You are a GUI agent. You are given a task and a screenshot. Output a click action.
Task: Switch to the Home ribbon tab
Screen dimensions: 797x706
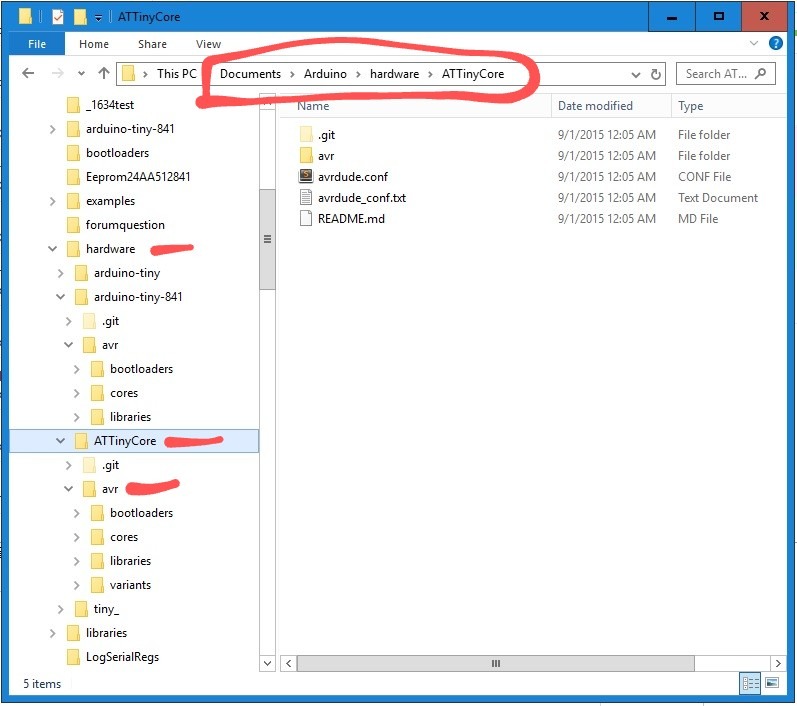pyautogui.click(x=94, y=44)
